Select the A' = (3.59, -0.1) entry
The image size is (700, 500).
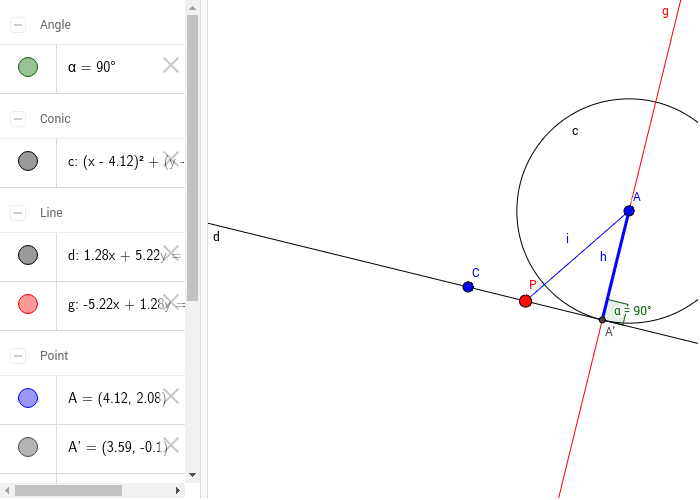(x=118, y=447)
